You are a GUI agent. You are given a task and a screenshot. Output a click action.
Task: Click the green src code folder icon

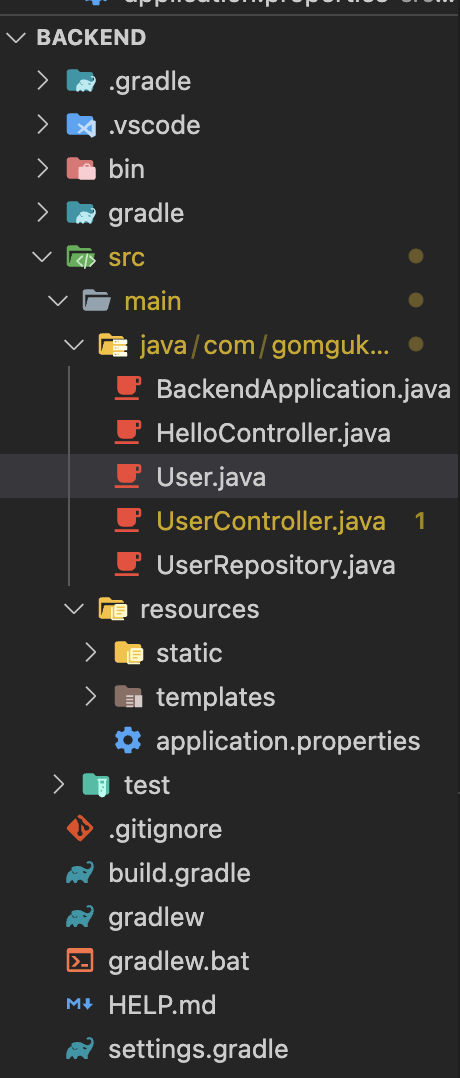pyautogui.click(x=80, y=257)
